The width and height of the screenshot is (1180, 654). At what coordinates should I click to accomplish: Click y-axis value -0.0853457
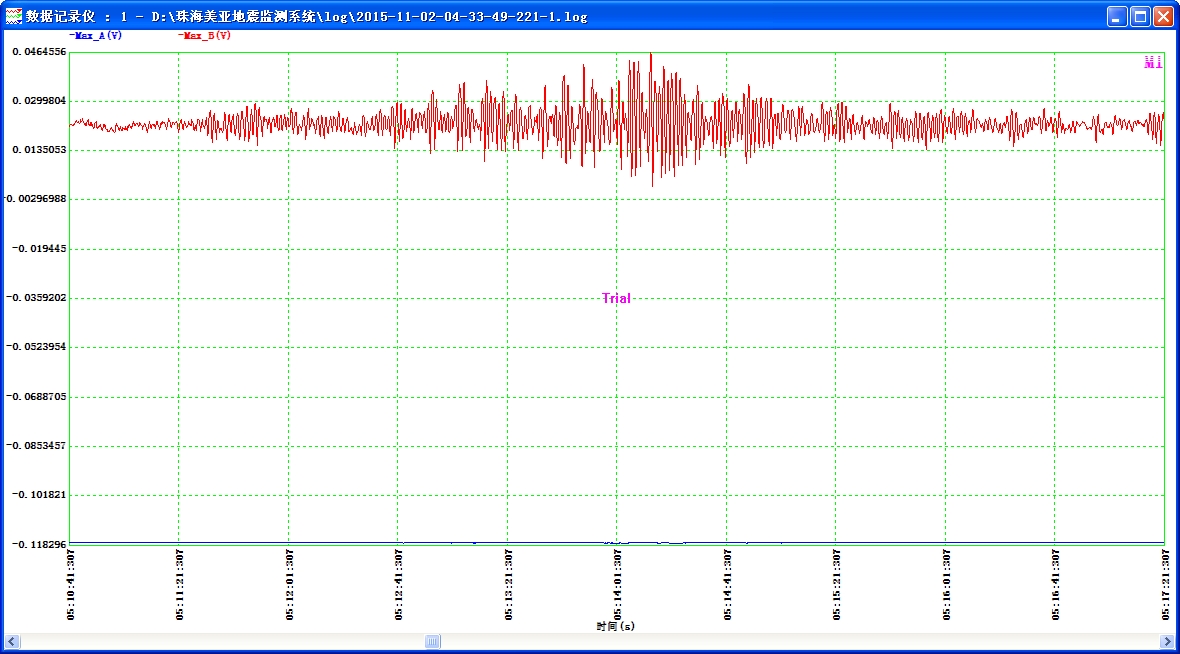(x=37, y=446)
